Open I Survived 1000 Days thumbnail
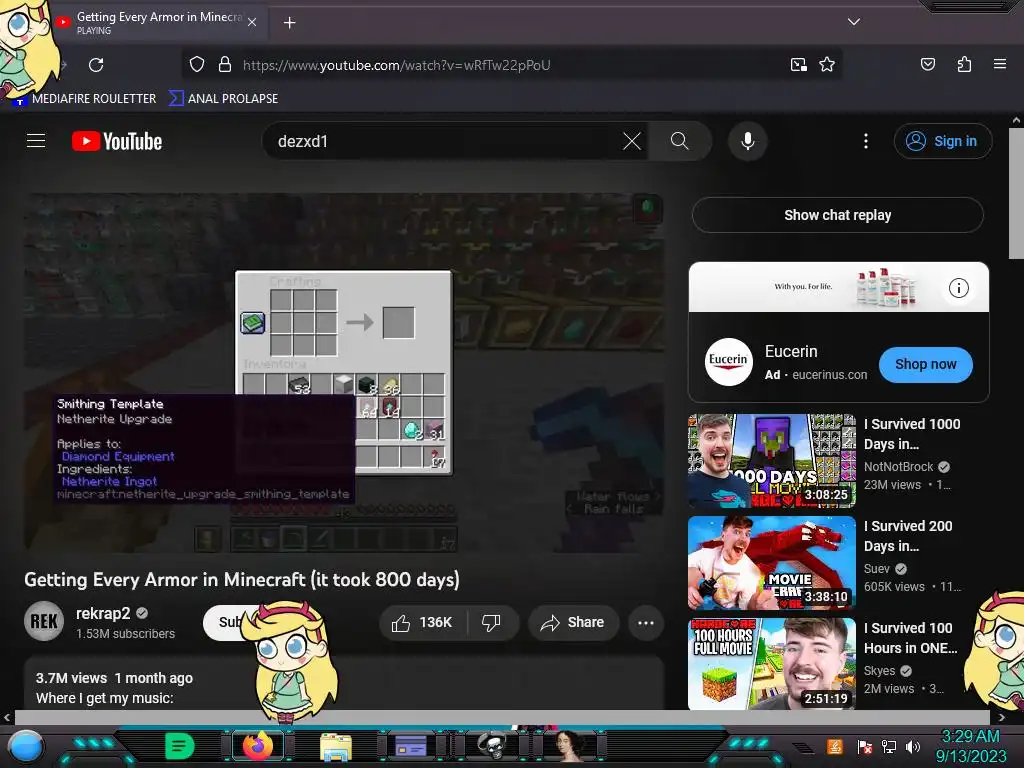 [x=771, y=461]
